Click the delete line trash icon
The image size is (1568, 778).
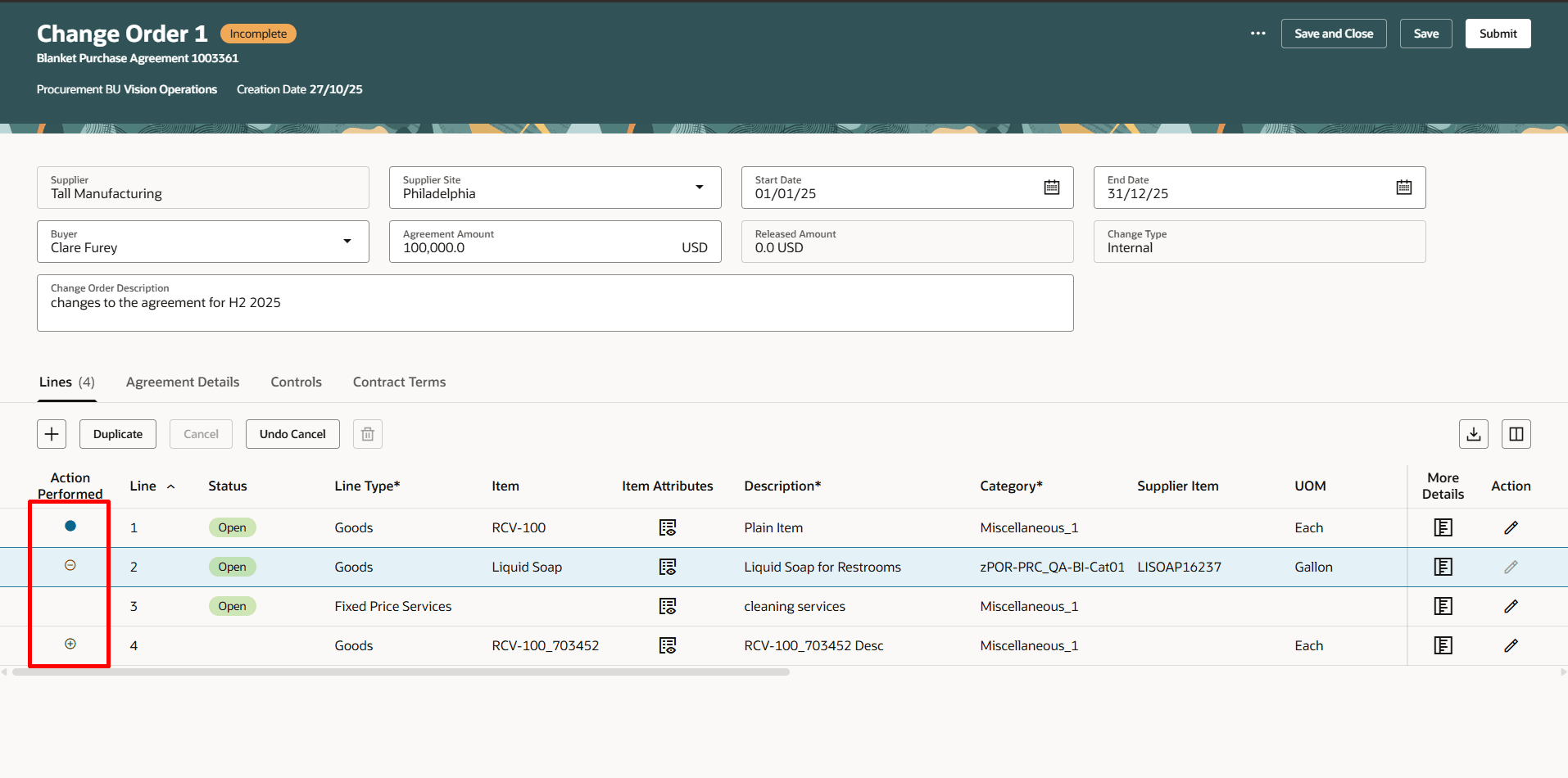[367, 433]
